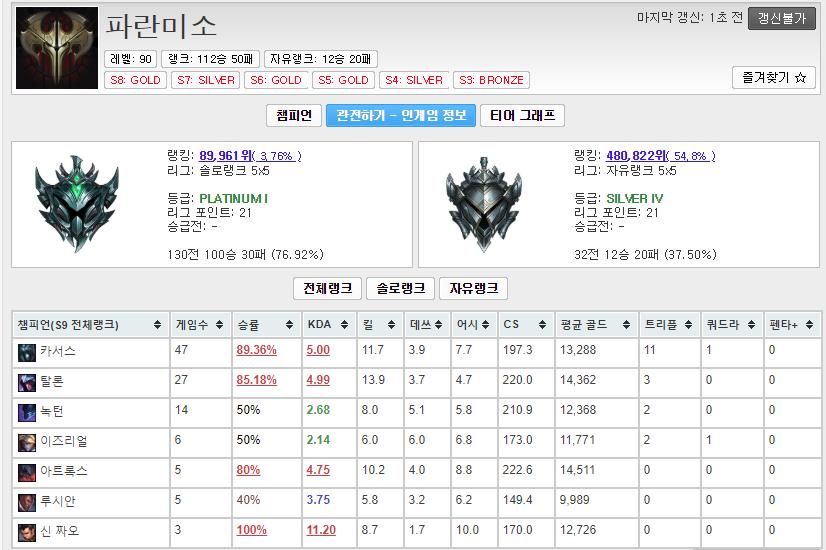
Task: Sort table by KDA column
Action: [x=329, y=325]
